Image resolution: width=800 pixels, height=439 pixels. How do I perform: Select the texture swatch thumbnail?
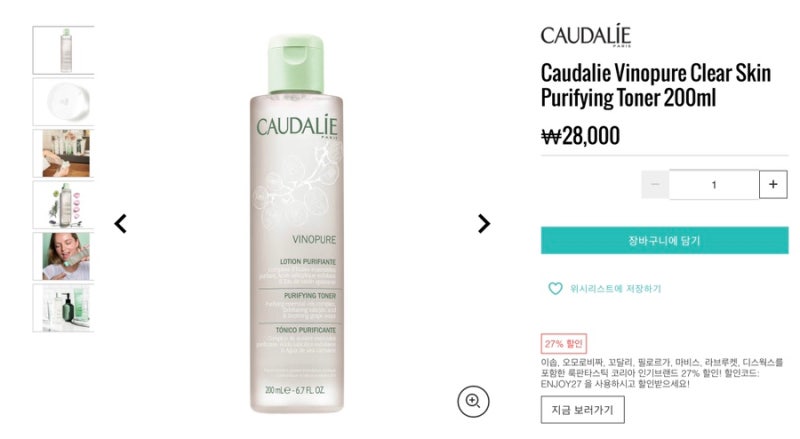tap(64, 102)
